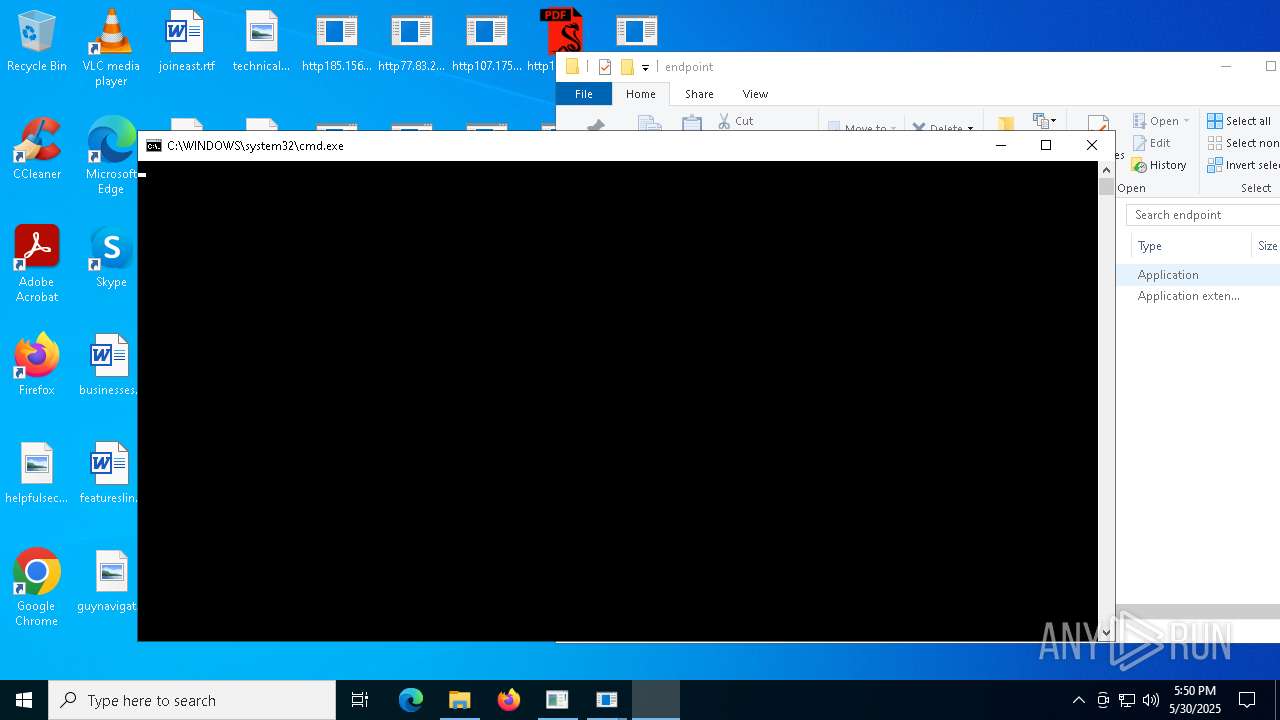The image size is (1280, 720).
Task: Click the Search endpoint field
Action: (x=1202, y=215)
